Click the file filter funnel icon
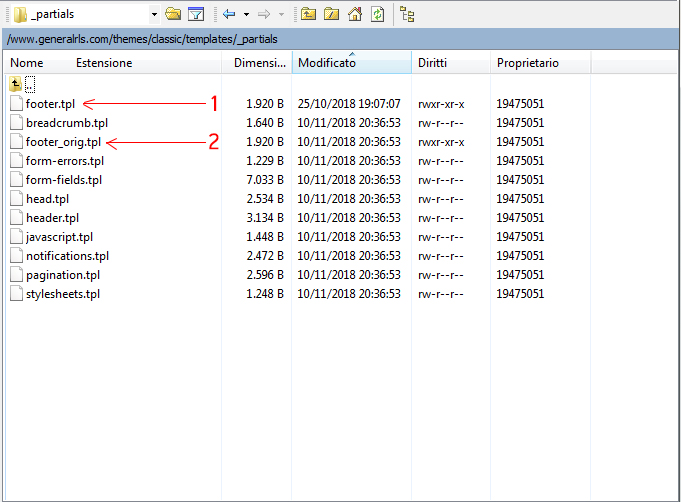This screenshot has width=681, height=502. point(196,14)
